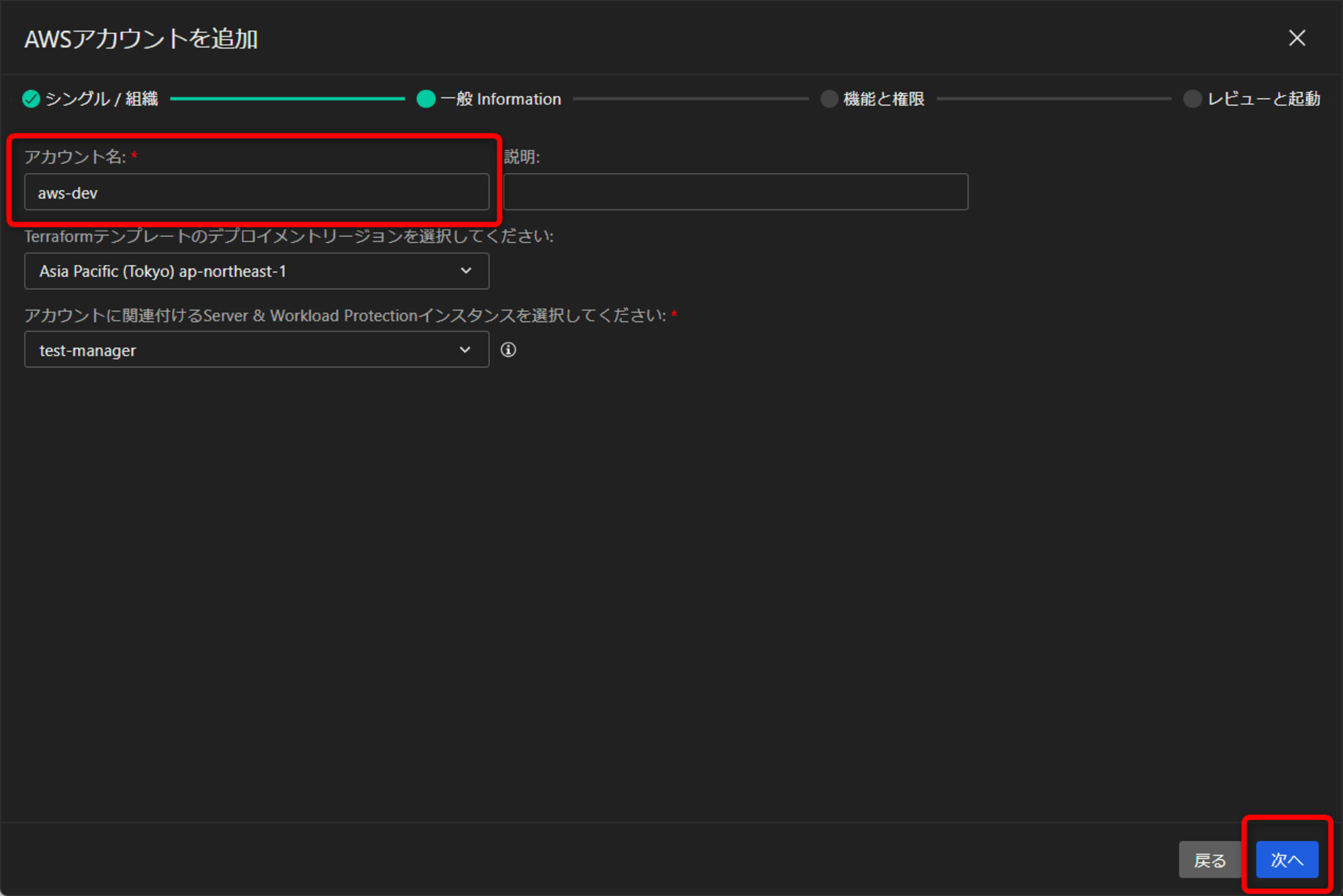Select Asia Pacific Tokyo ap-northeast-1 region
This screenshot has height=896, width=1343.
256,270
